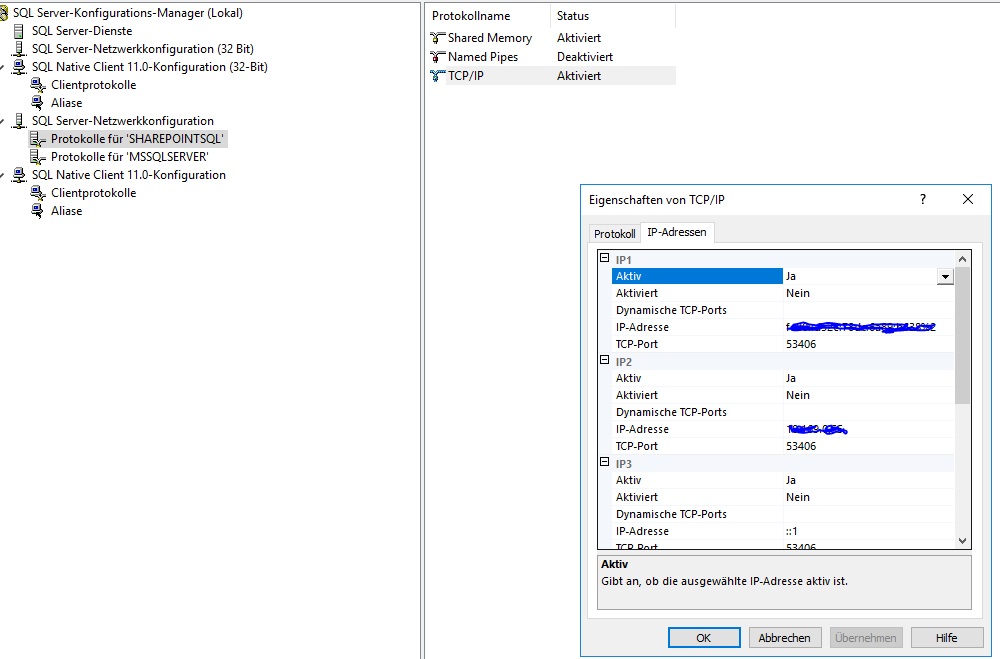This screenshot has width=1000, height=659.
Task: Select the SQL Server-Dienste icon
Action: coord(19,31)
